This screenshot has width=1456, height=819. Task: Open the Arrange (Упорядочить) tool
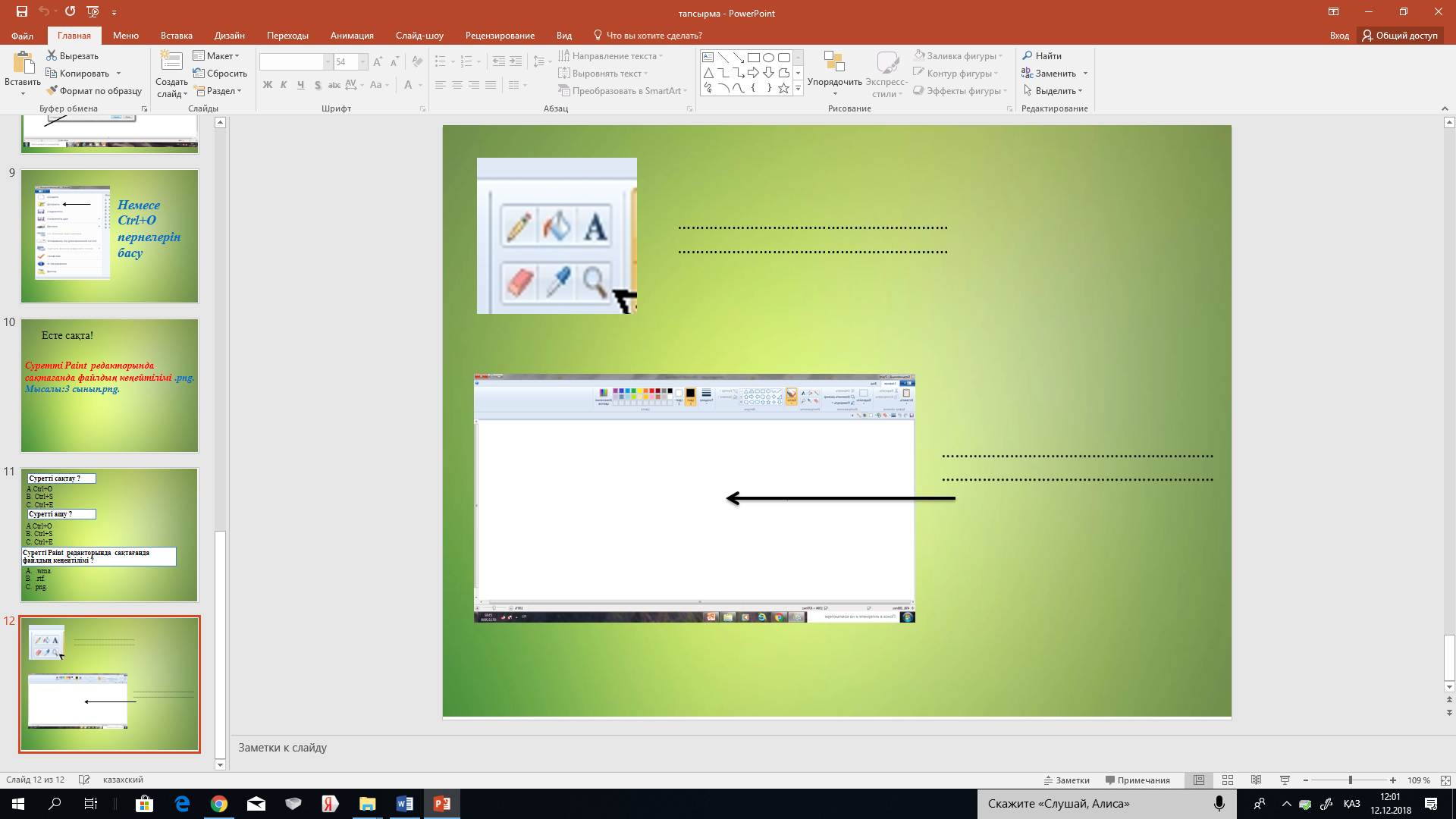click(x=834, y=72)
